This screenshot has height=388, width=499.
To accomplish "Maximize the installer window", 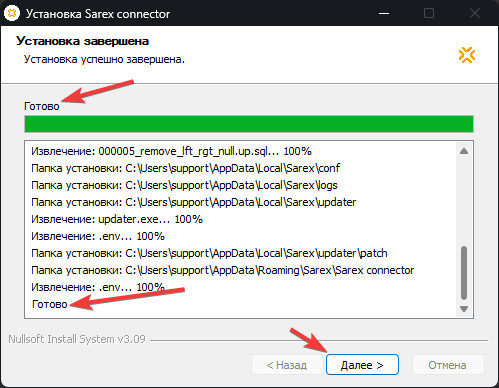I will [x=429, y=13].
